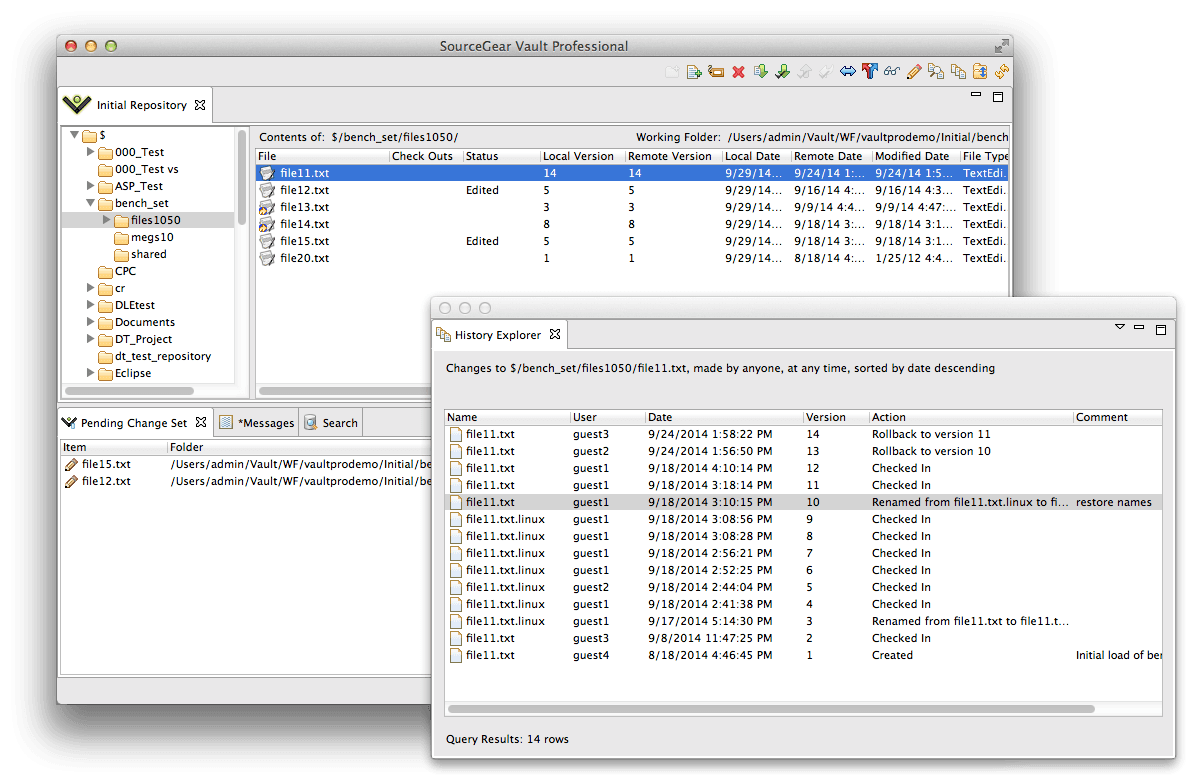Image resolution: width=1190 pixels, height=783 pixels.
Task: Expand the DT_Project folder node
Action: click(90, 339)
